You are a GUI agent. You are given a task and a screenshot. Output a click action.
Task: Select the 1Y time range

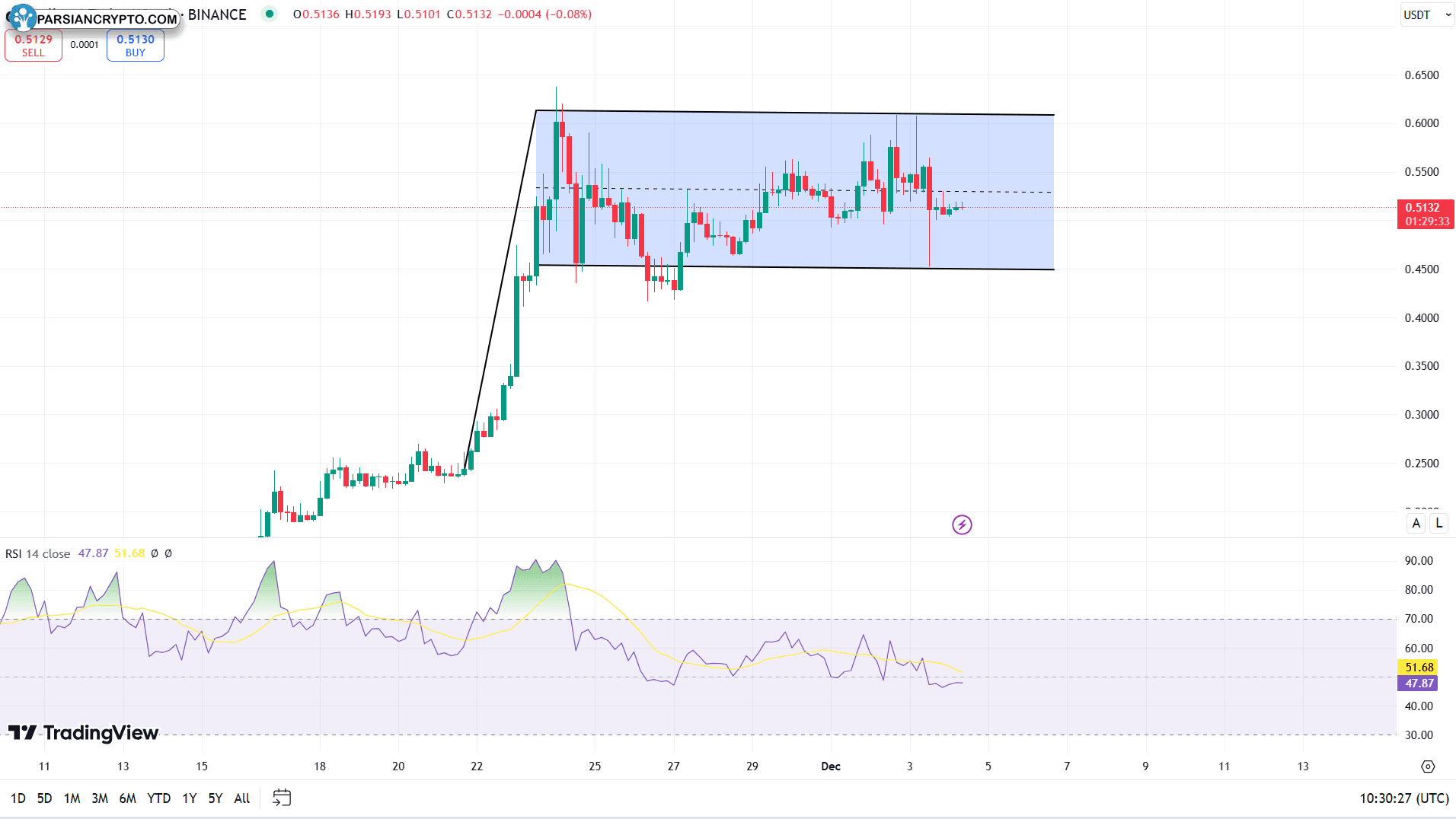[190, 798]
